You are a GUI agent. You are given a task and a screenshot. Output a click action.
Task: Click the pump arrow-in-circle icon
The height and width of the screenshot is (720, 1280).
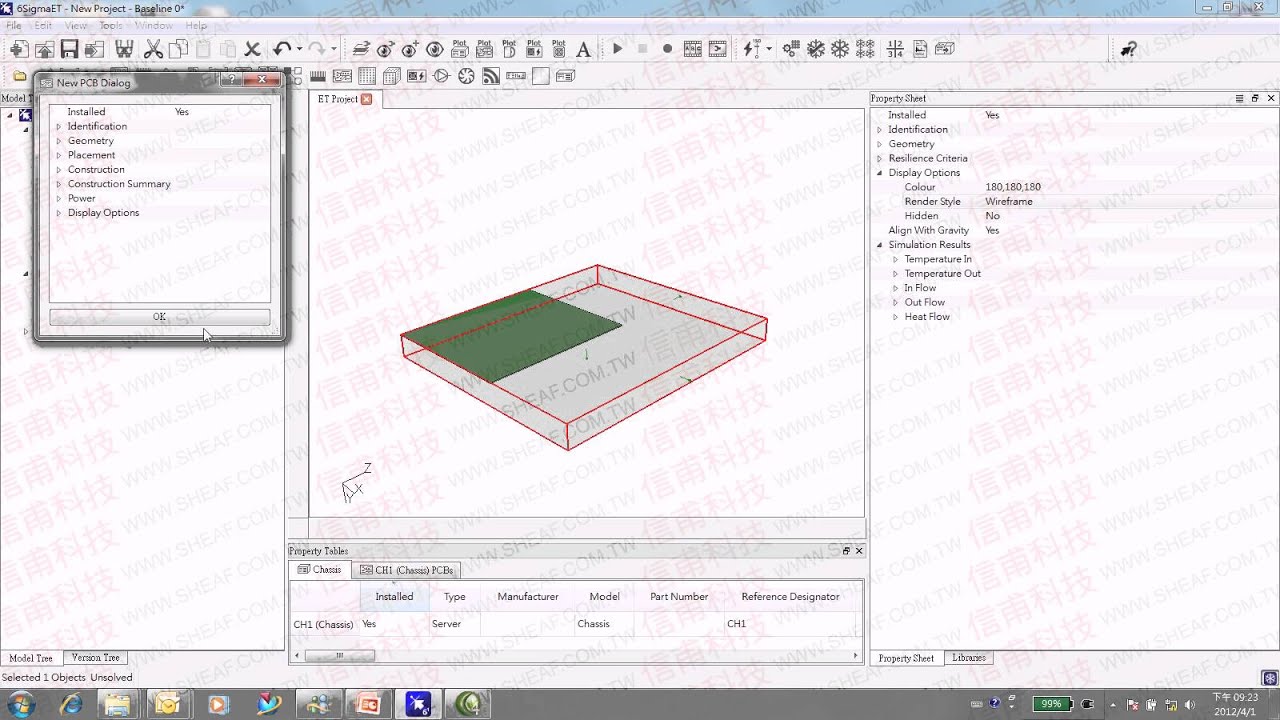point(441,76)
